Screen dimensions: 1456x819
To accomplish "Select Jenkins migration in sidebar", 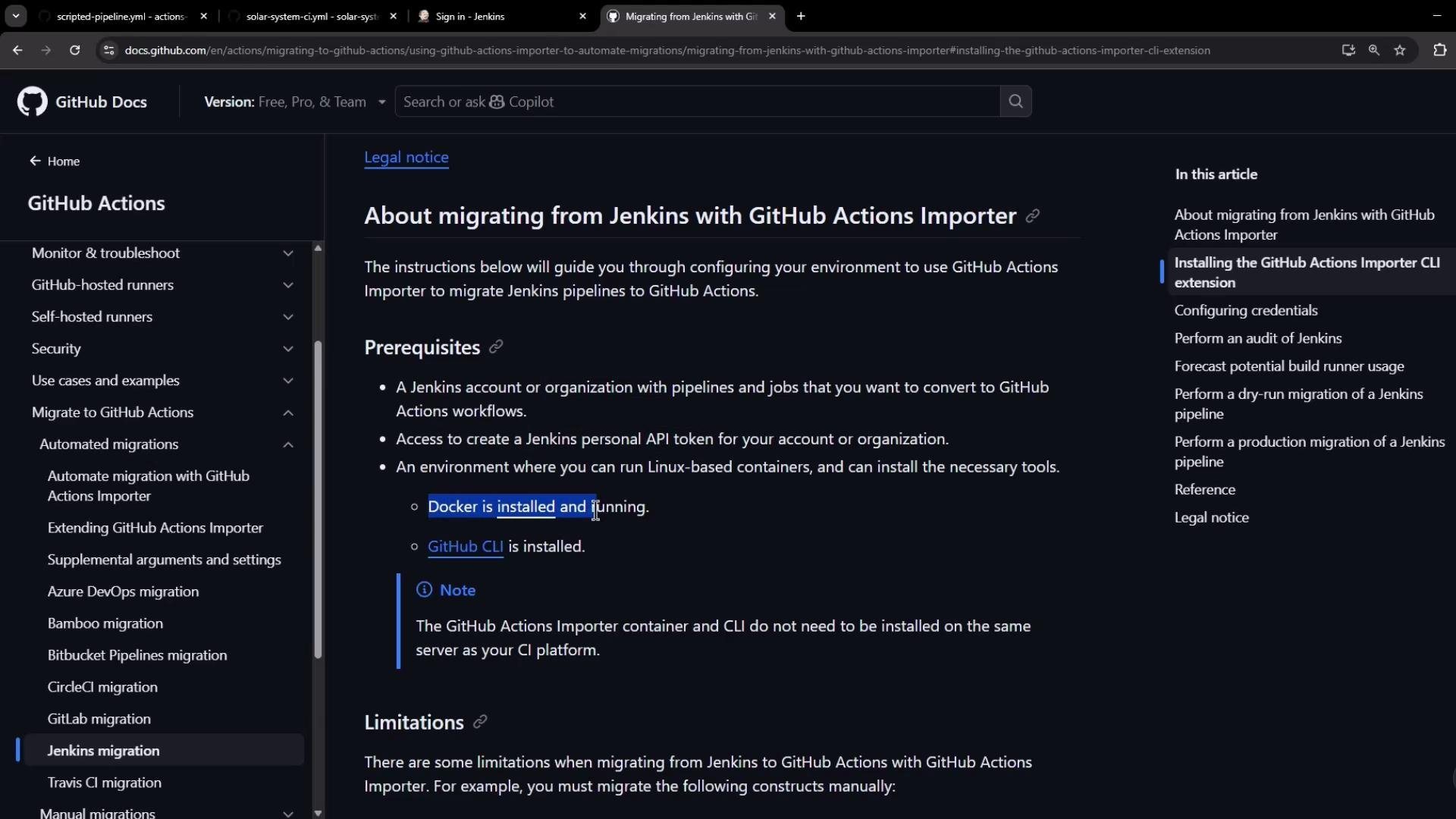I will [164, 751].
